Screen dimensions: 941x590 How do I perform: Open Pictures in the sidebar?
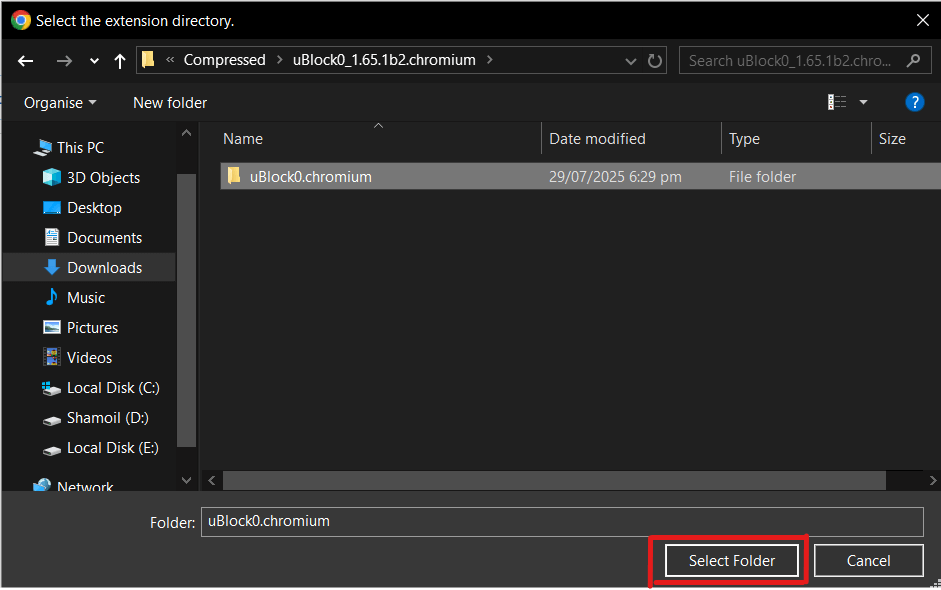(92, 328)
